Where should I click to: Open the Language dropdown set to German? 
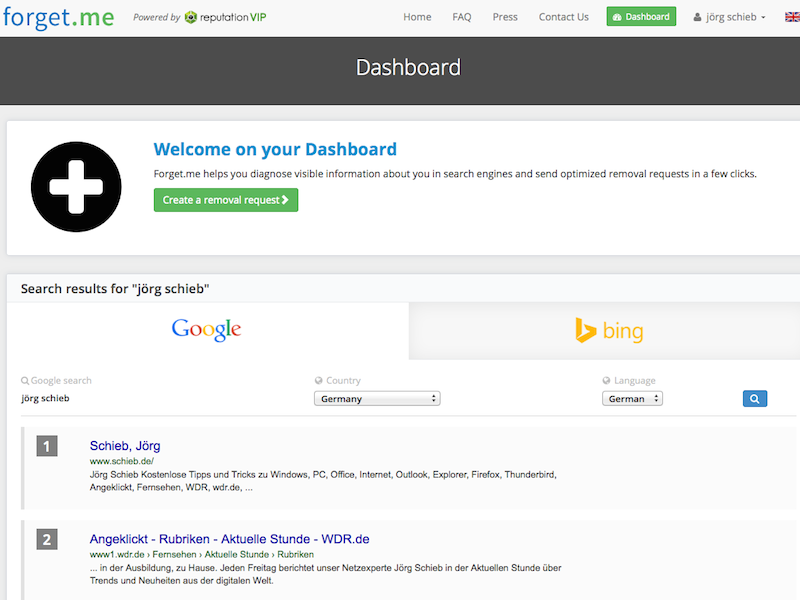point(632,398)
